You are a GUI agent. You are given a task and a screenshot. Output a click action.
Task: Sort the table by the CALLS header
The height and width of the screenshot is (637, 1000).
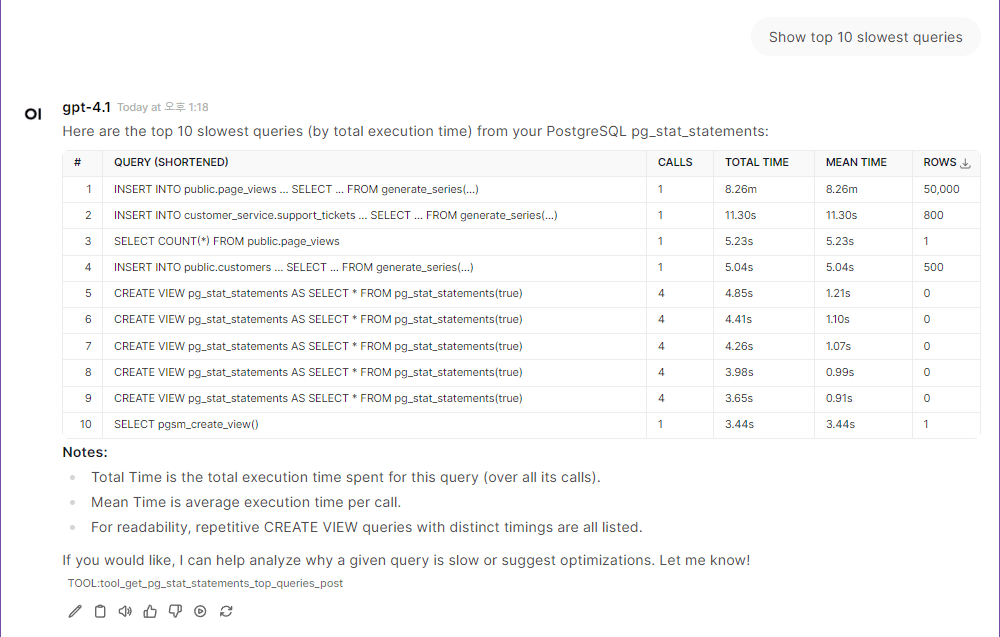[675, 162]
